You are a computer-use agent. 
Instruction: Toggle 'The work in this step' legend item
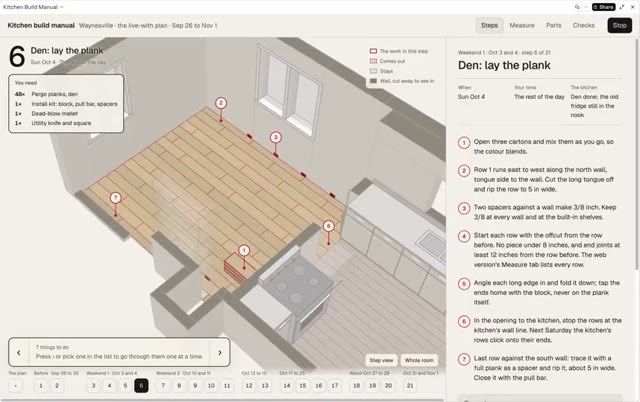(x=399, y=51)
